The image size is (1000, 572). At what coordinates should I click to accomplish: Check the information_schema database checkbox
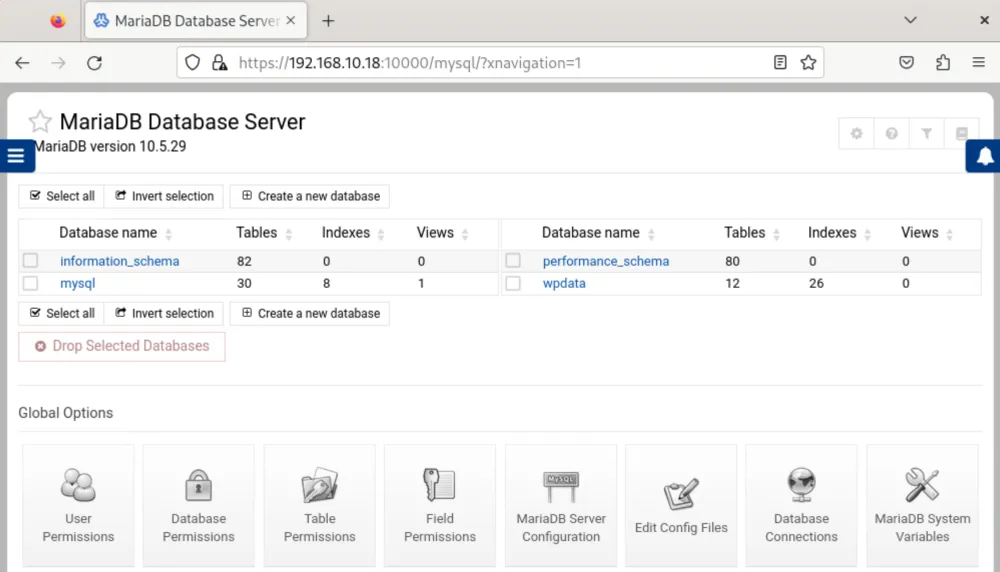(31, 260)
